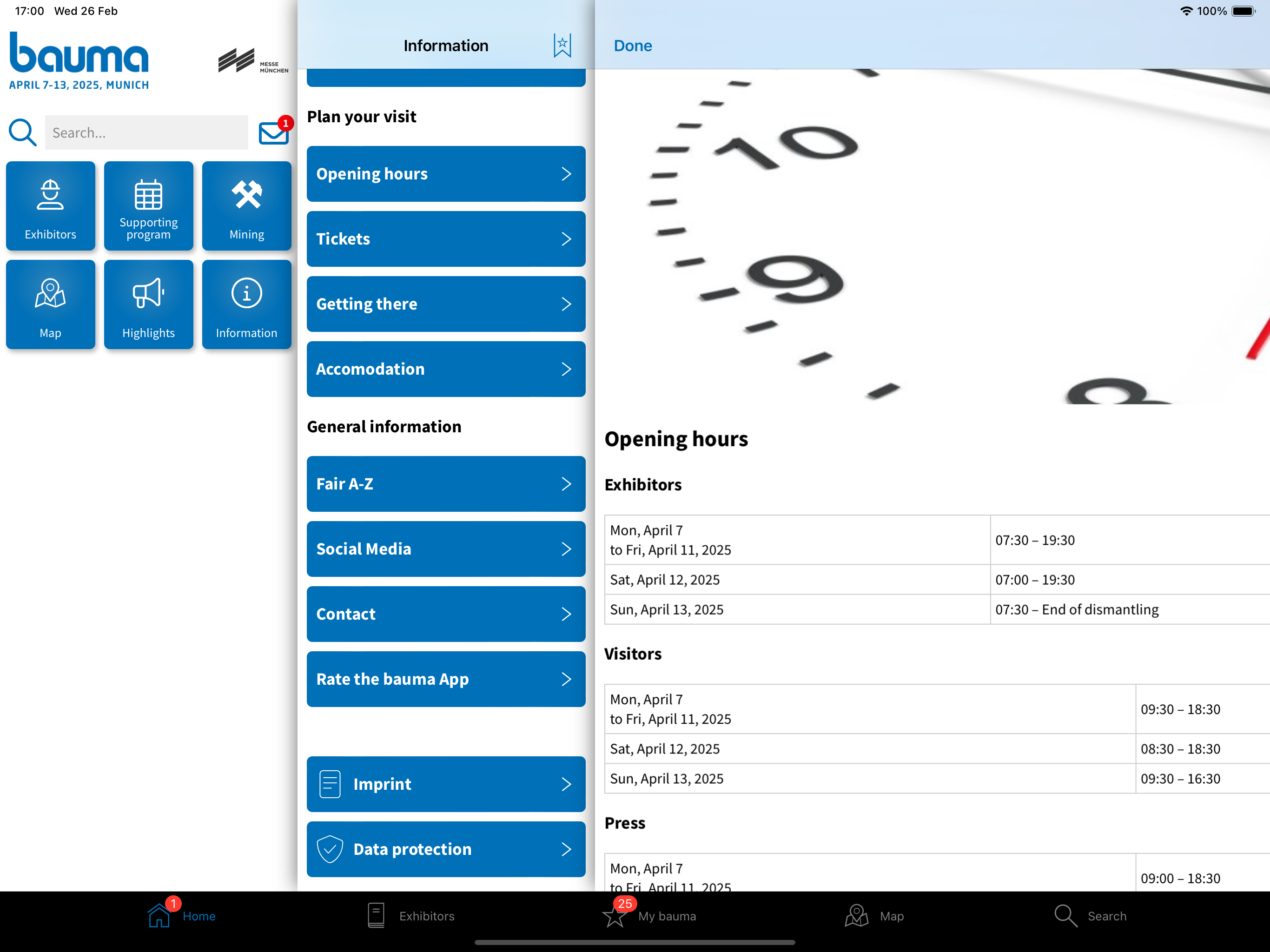Screen dimensions: 1270x952
Task: Bookmark the Information page with star icon
Action: [562, 46]
